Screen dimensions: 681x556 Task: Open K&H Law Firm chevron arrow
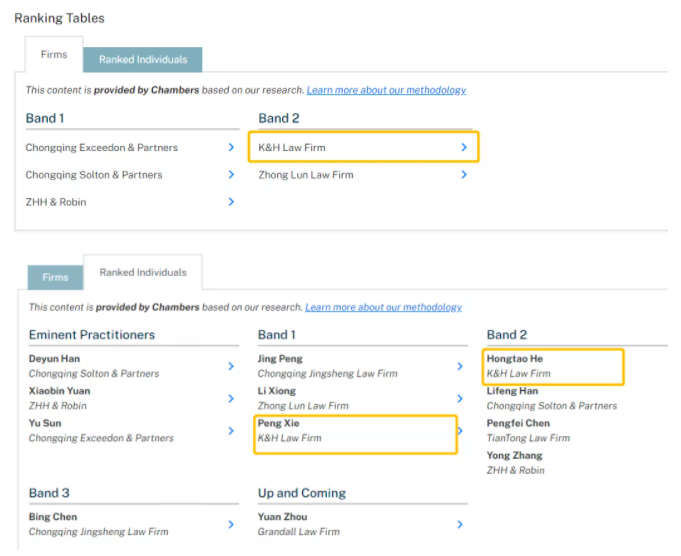coord(464,147)
